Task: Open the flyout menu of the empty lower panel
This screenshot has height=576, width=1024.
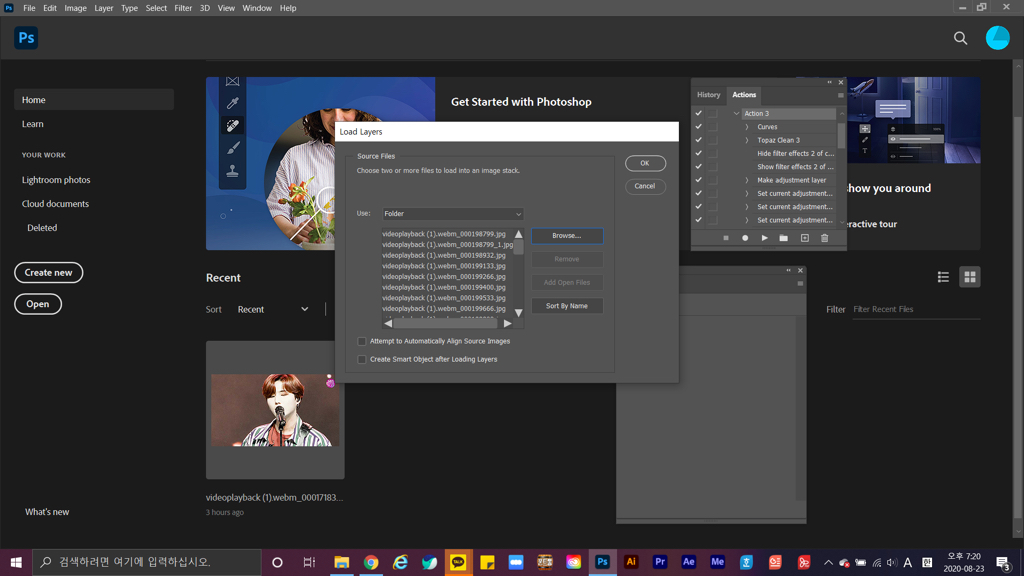Action: pyautogui.click(x=800, y=284)
